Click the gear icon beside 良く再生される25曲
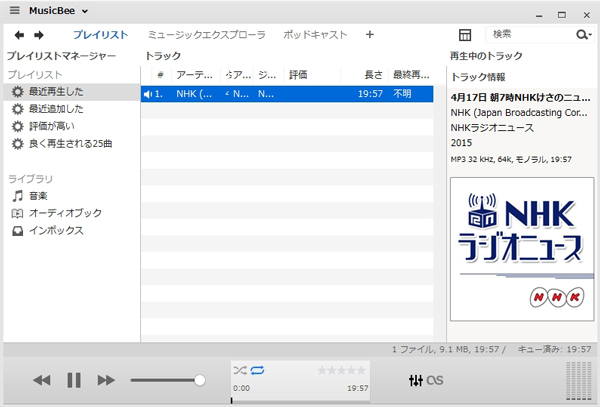This screenshot has width=600, height=407. coord(17,144)
